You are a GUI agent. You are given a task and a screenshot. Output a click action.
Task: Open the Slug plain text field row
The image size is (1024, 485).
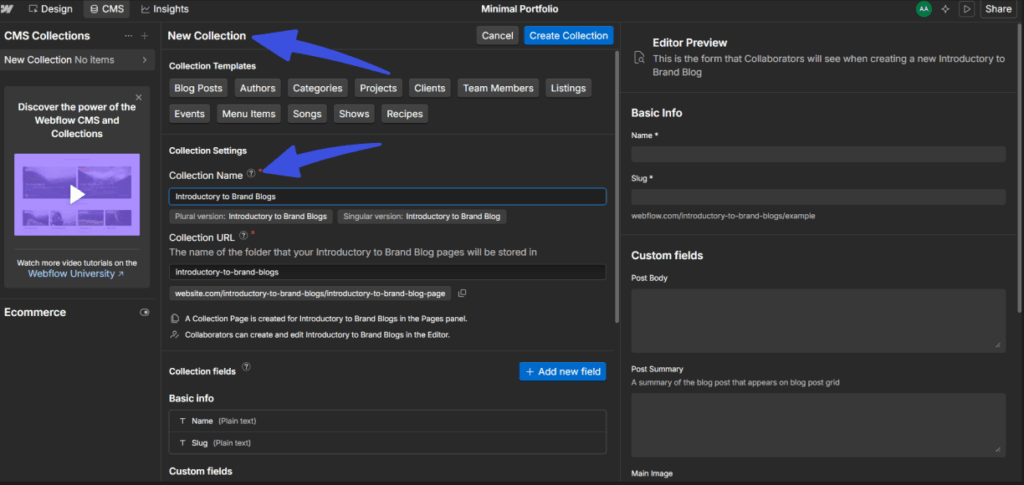[387, 443]
